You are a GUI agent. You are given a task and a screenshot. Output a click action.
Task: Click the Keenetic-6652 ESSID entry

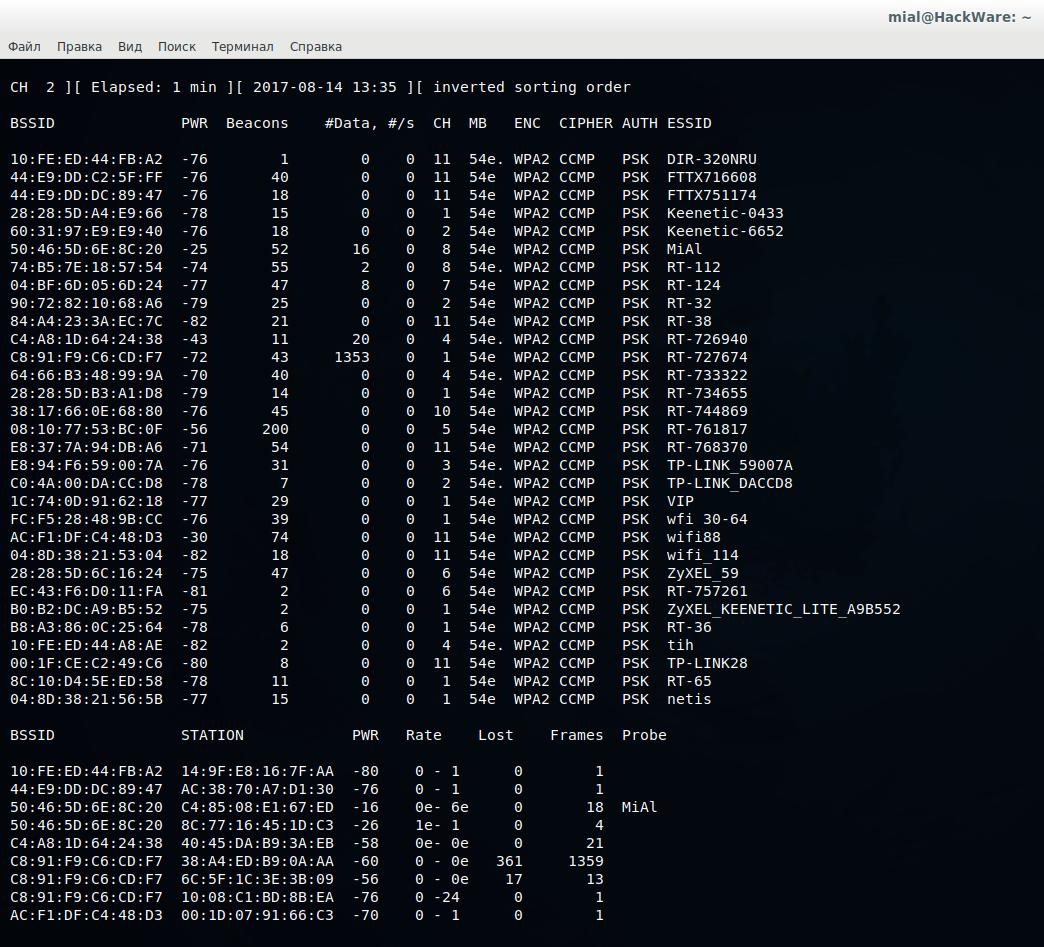click(x=725, y=231)
